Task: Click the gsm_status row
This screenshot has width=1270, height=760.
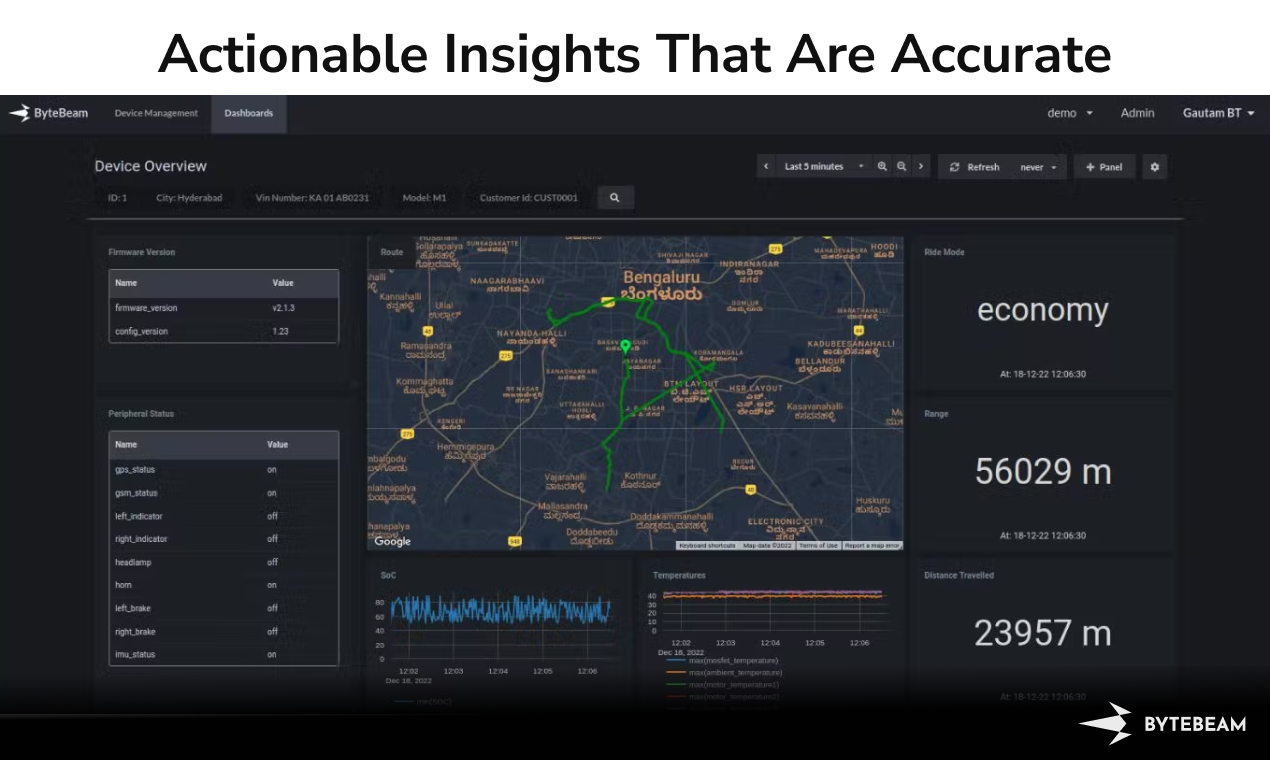Action: click(224, 493)
